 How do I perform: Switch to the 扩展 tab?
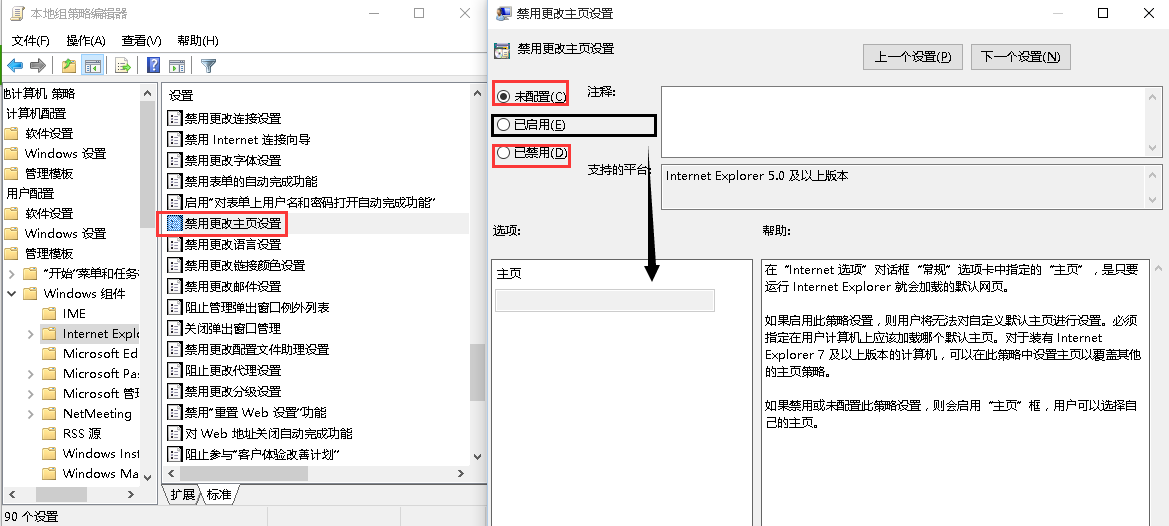[x=181, y=494]
